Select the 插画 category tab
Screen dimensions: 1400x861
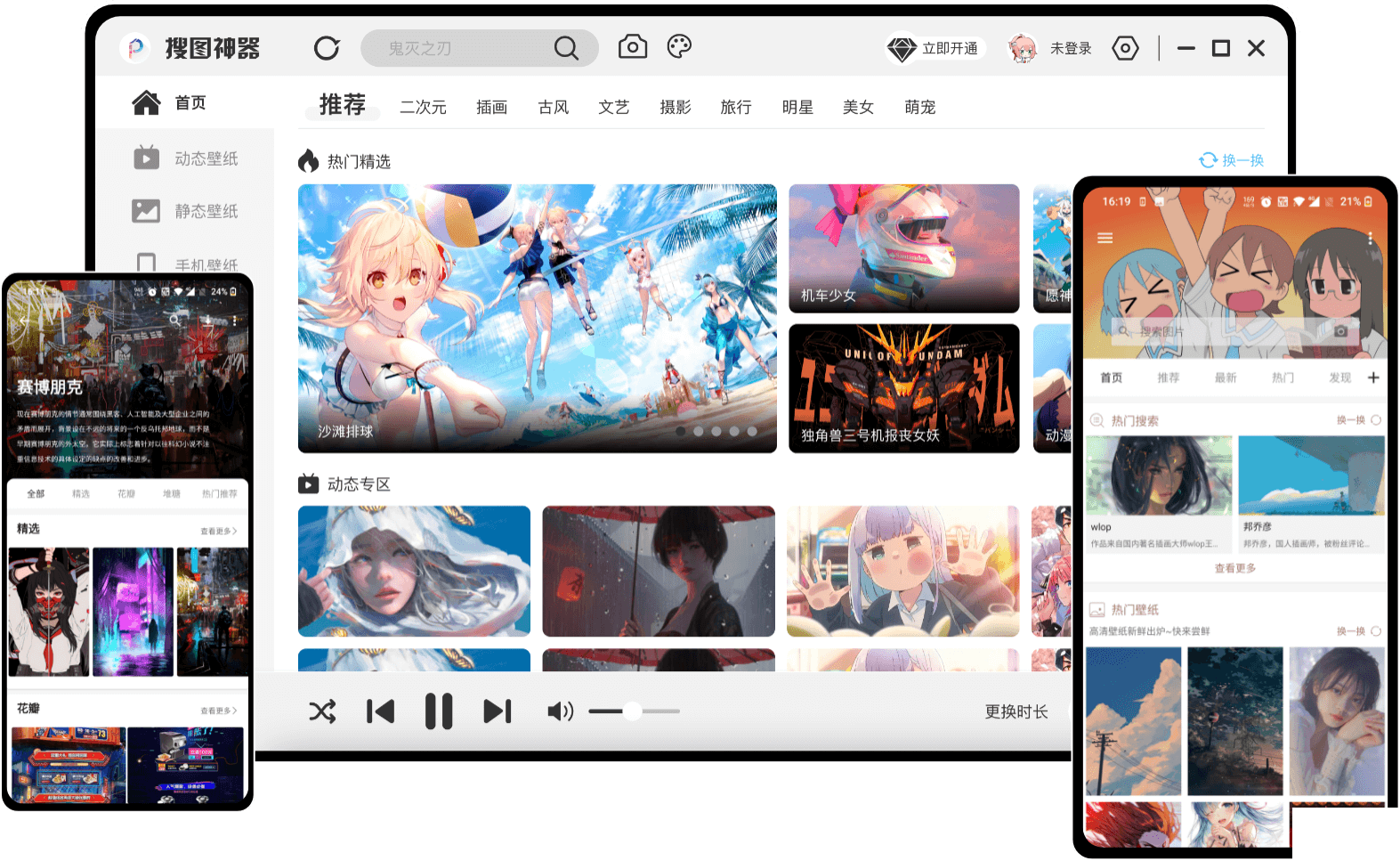pyautogui.click(x=491, y=107)
